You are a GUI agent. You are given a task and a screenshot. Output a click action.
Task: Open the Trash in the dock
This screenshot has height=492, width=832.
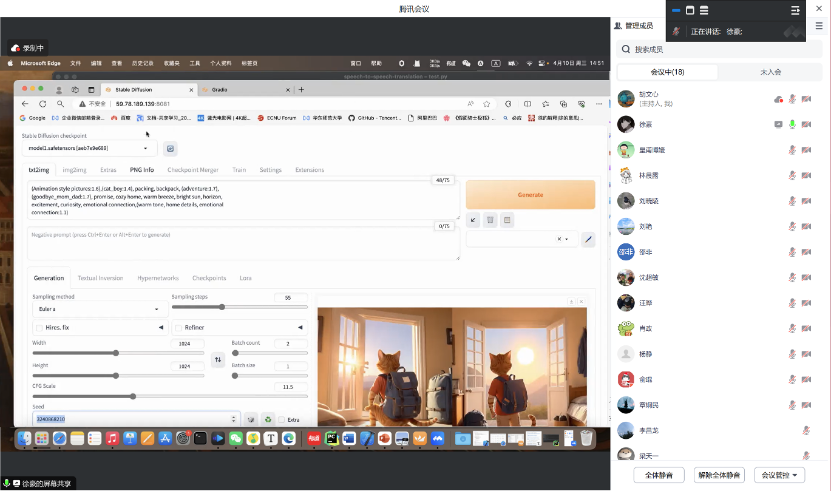[586, 438]
